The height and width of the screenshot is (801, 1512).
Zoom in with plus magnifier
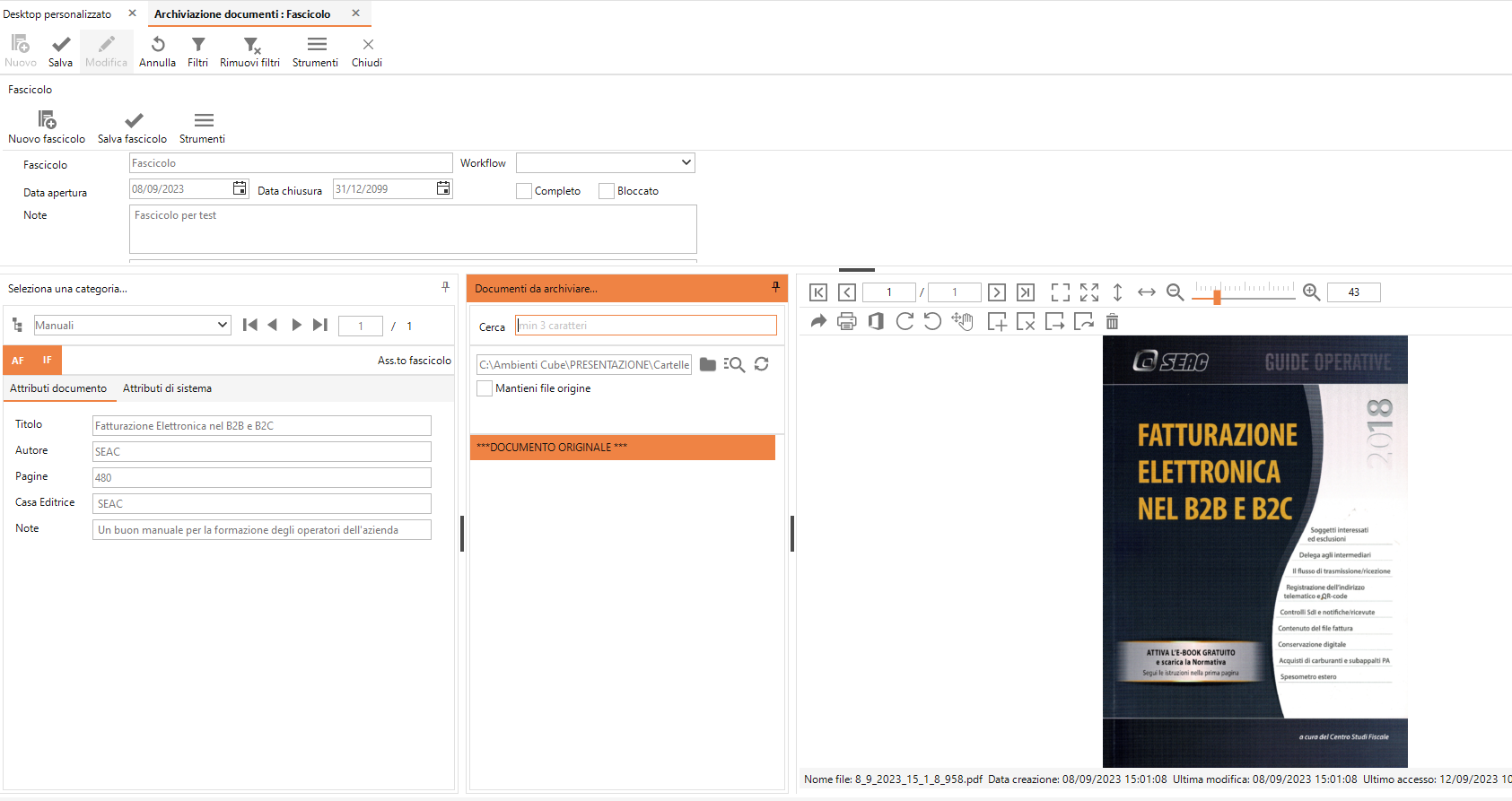pyautogui.click(x=1312, y=292)
